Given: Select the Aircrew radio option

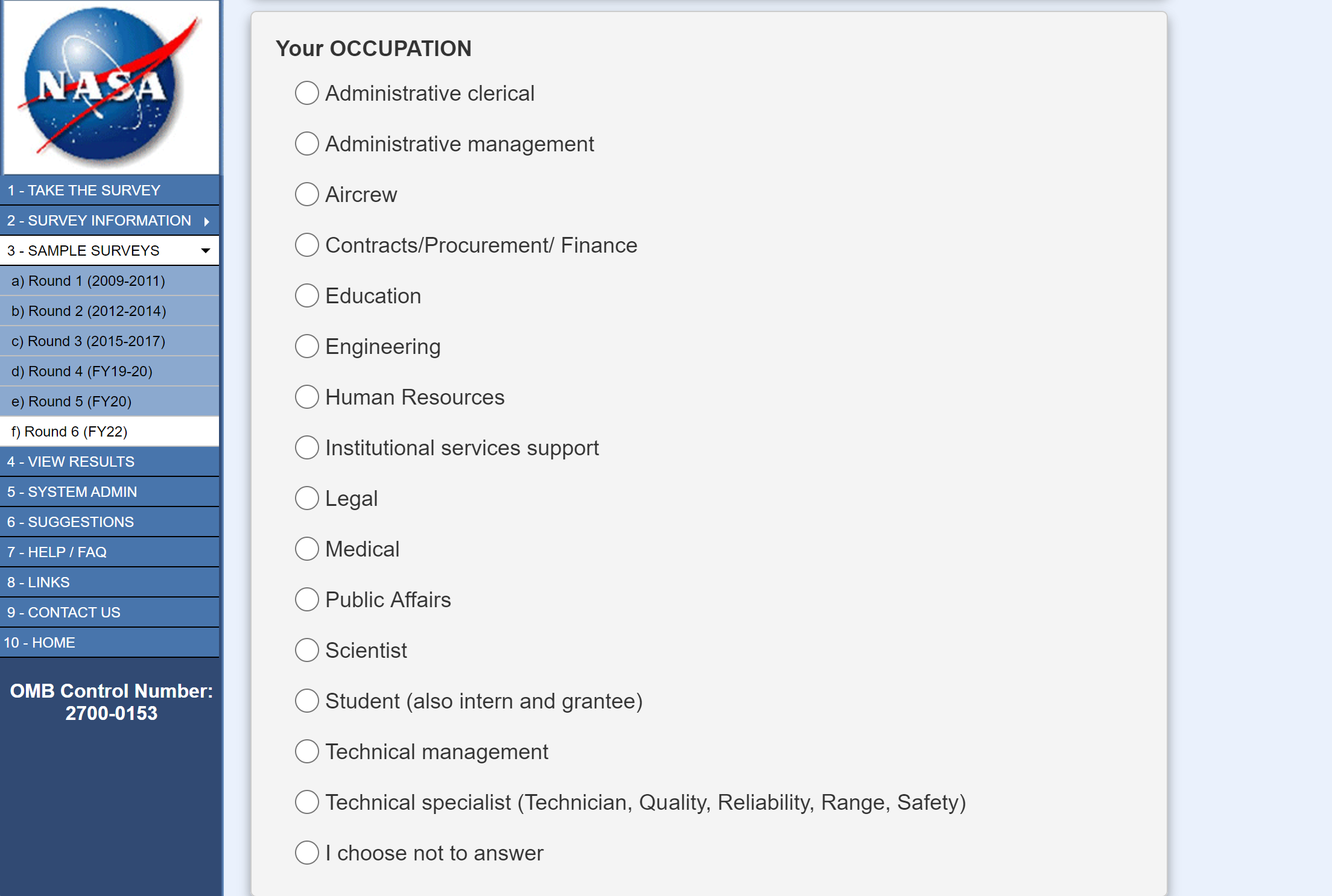Looking at the screenshot, I should click(x=306, y=195).
